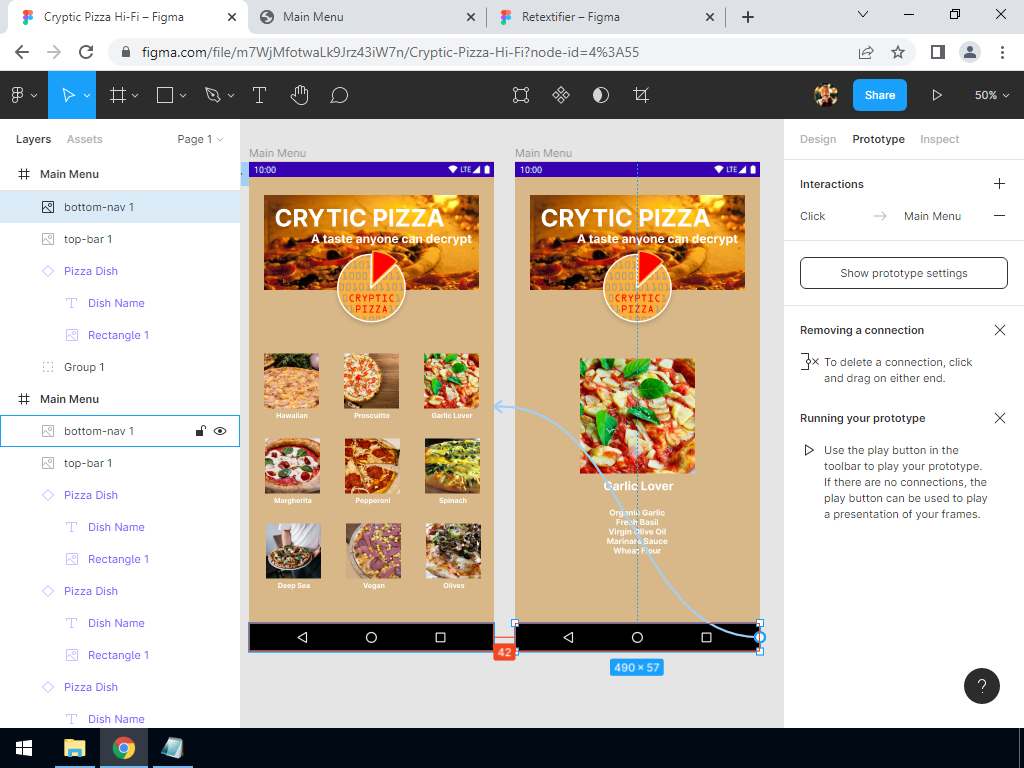This screenshot has height=768, width=1024.
Task: Select the first Pizza Dish component layer
Action: 120,271
